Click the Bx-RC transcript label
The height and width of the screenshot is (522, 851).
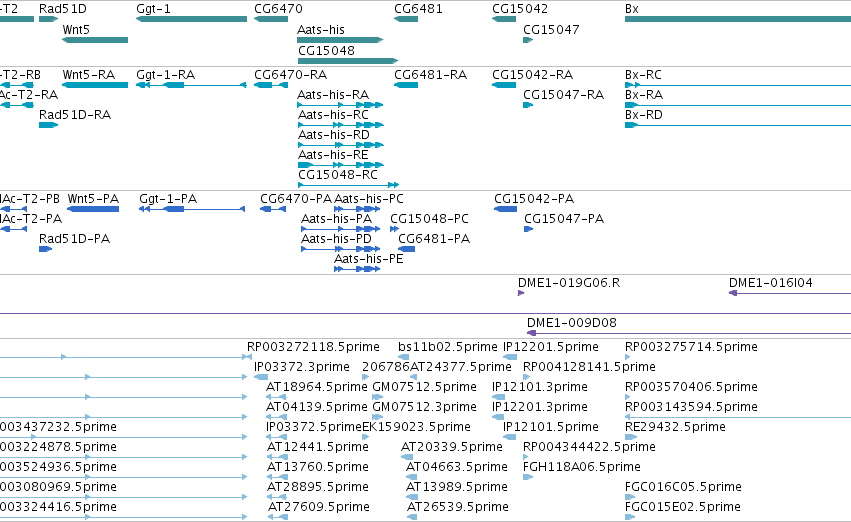coord(643,74)
